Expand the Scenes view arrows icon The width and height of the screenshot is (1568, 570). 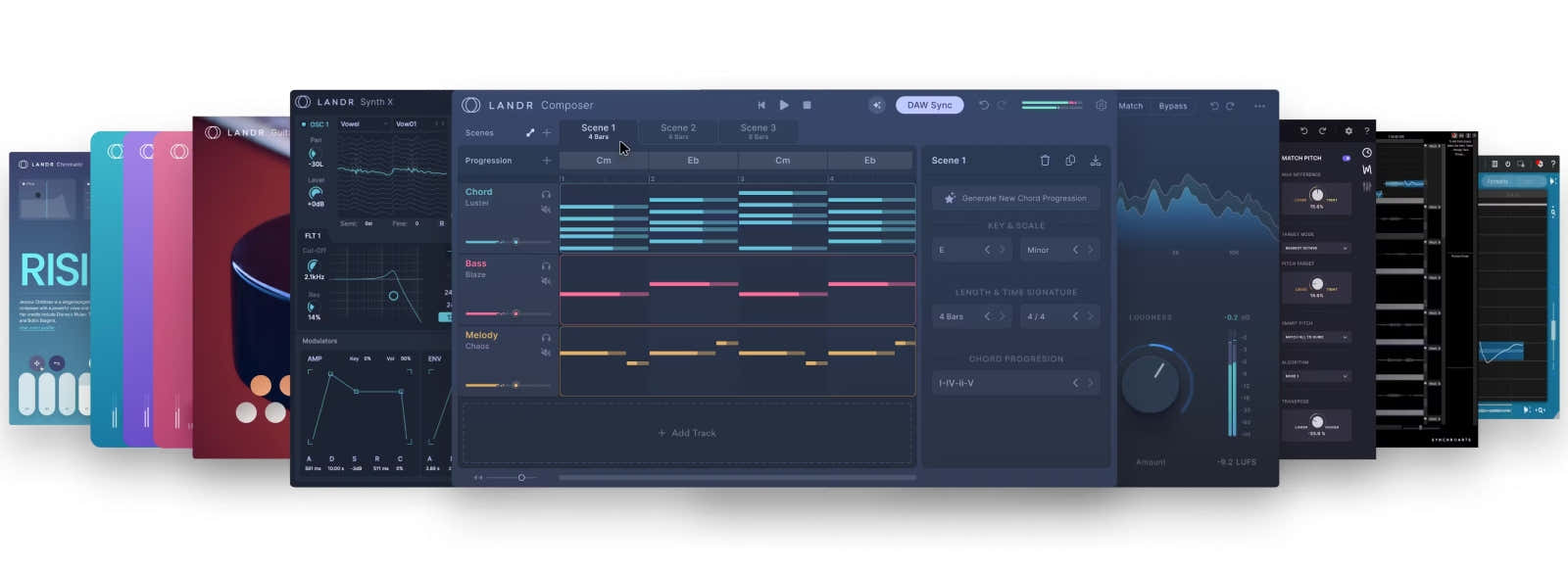pyautogui.click(x=530, y=132)
